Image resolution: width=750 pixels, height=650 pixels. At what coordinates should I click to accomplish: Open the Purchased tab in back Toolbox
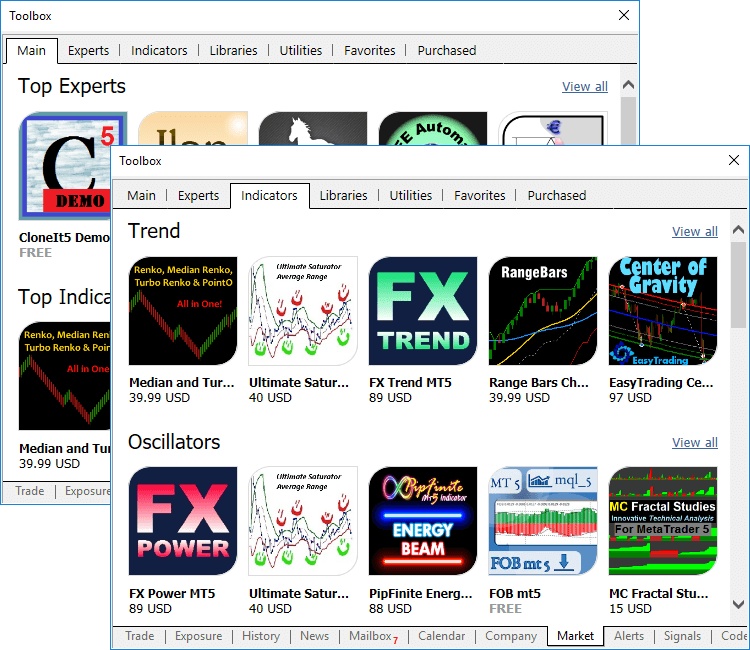click(446, 51)
